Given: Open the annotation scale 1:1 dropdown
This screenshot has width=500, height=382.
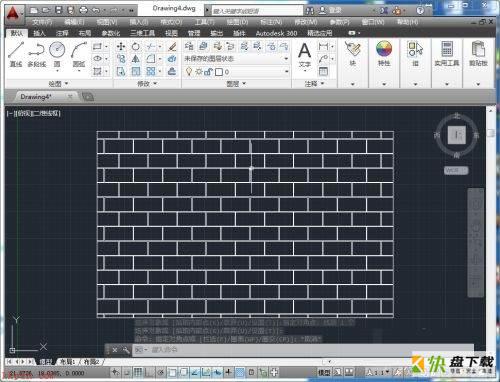Looking at the screenshot, I should tap(379, 372).
